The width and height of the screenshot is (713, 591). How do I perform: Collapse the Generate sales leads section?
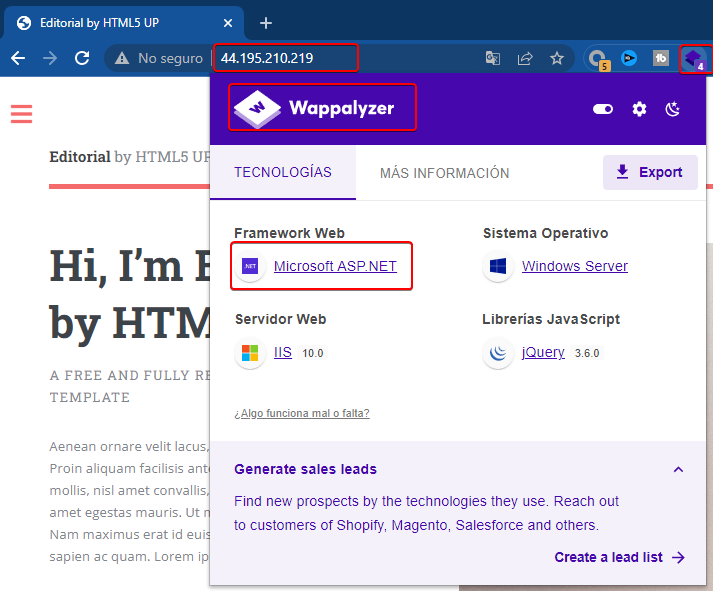pos(678,469)
